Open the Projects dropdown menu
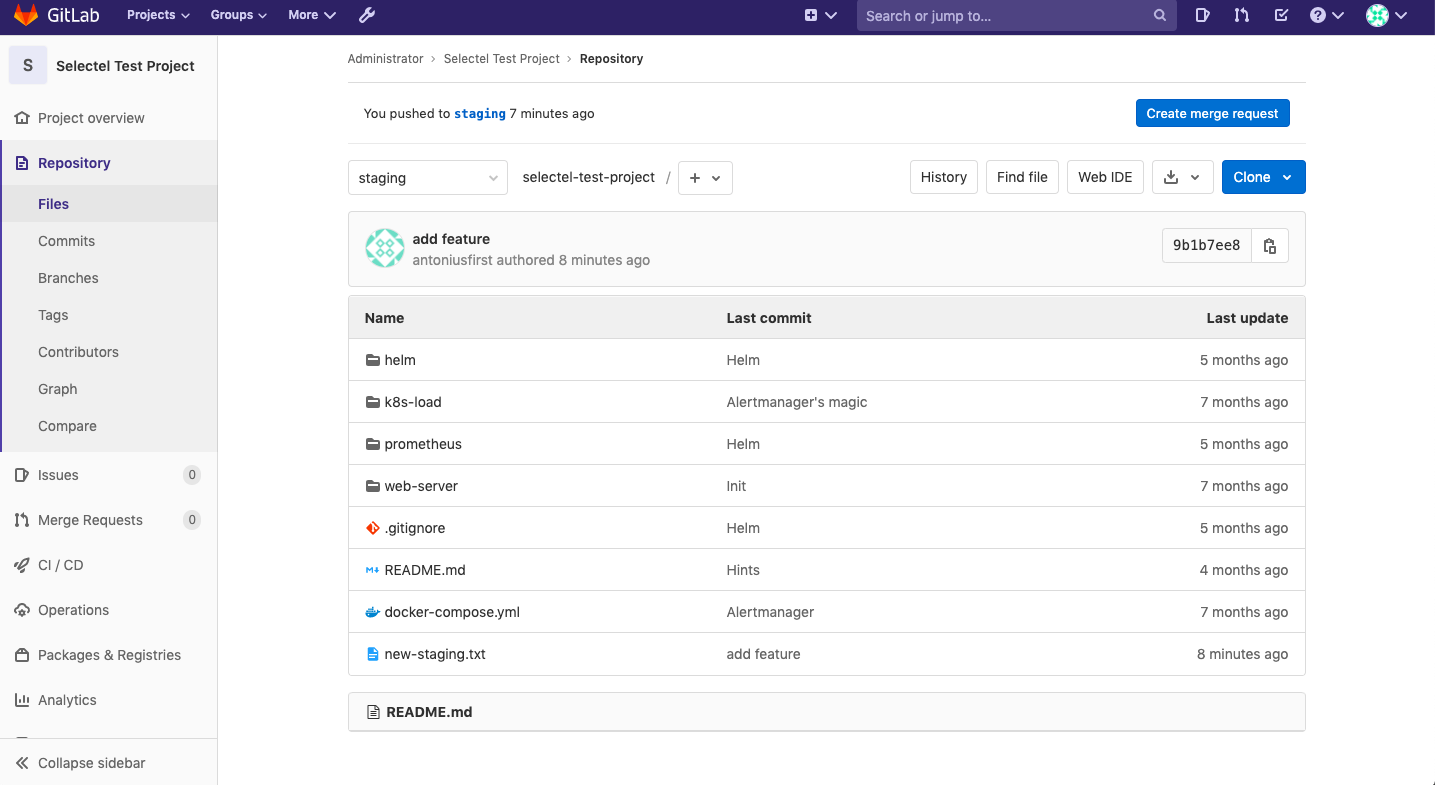The image size is (1435, 785). (158, 15)
